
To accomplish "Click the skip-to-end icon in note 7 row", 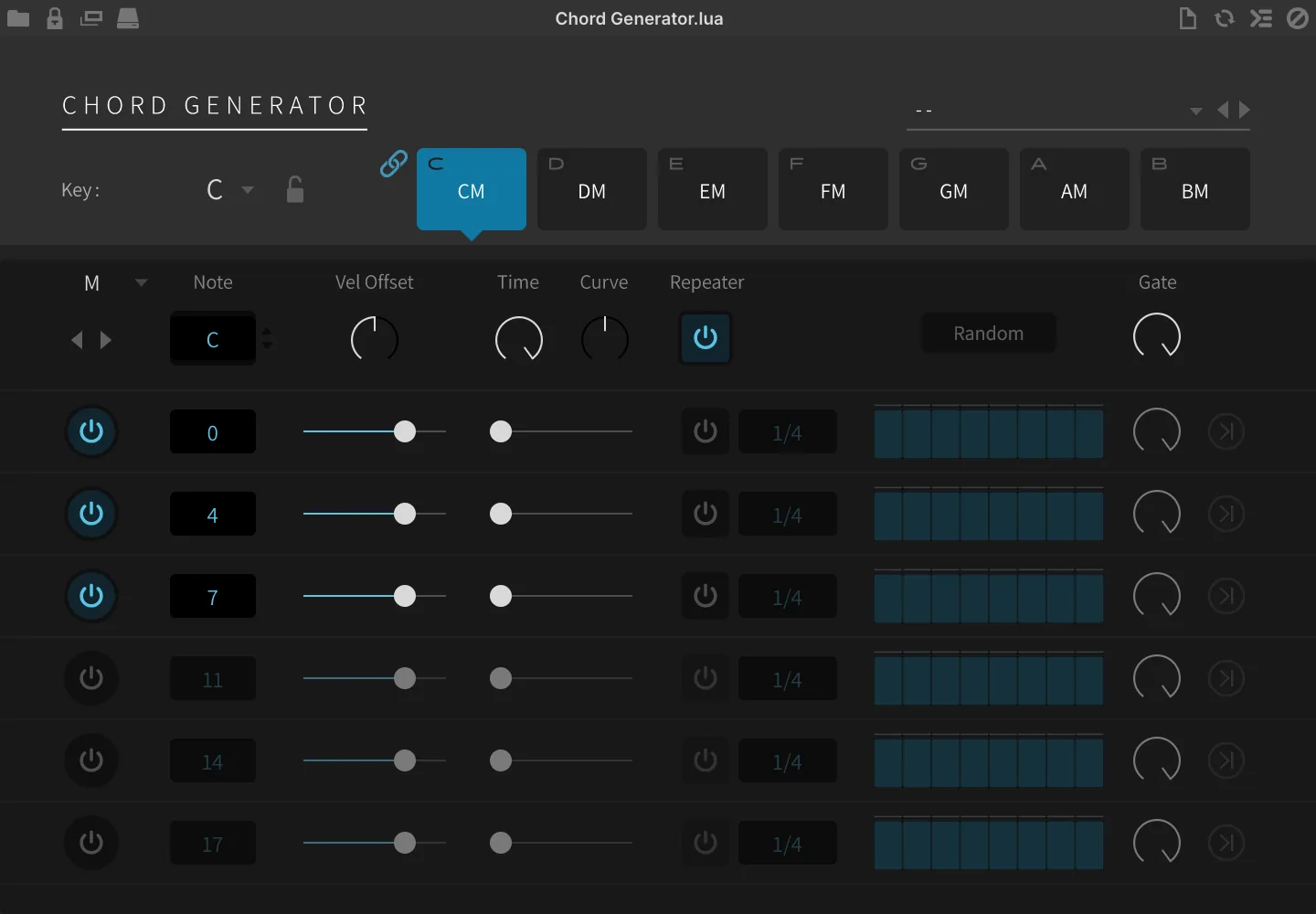I will tap(1226, 596).
